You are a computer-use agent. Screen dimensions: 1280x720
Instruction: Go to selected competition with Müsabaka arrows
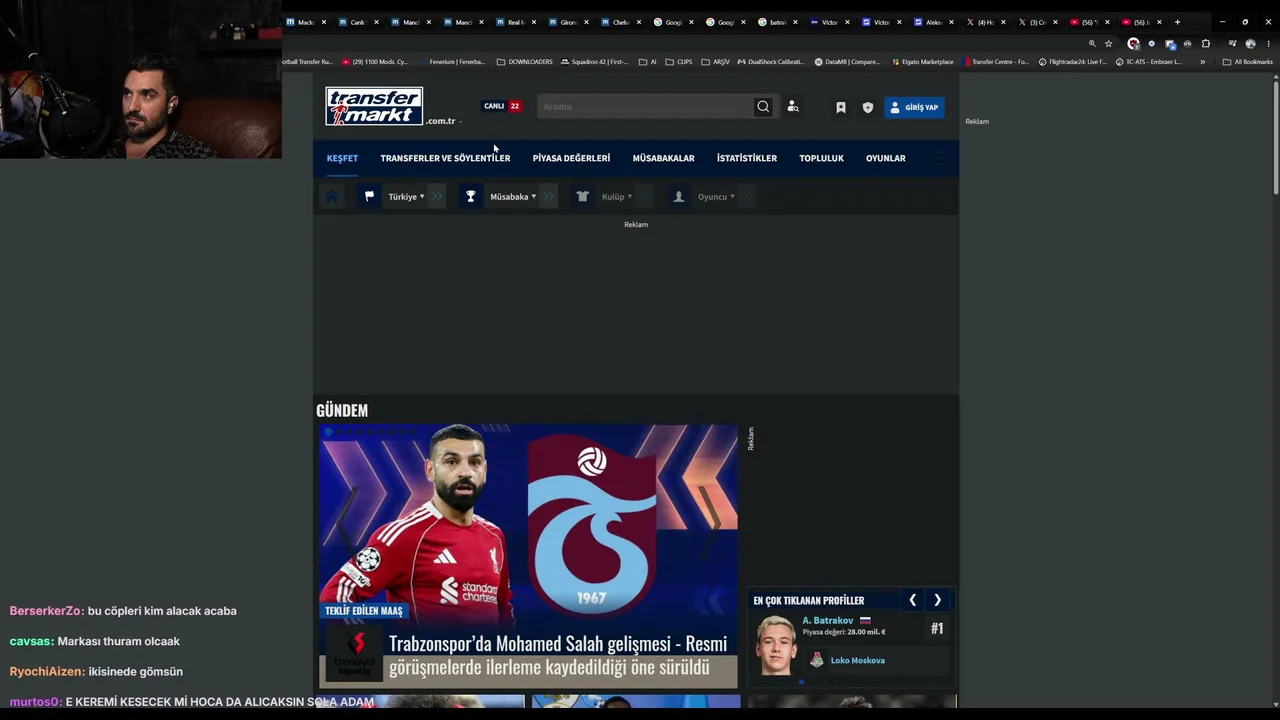[x=548, y=197]
